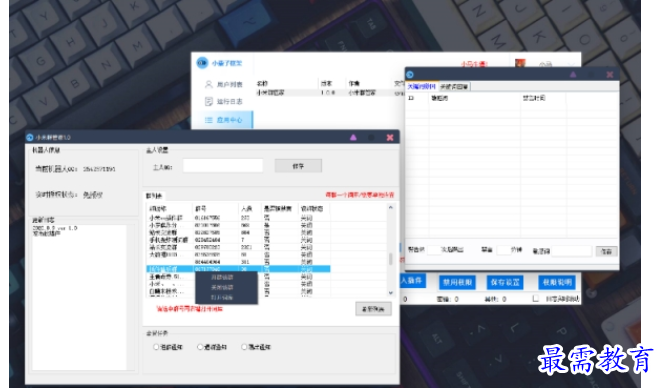The width and height of the screenshot is (662, 391).
Task: Click the purple pin triangle in group manager window
Action: 353,137
